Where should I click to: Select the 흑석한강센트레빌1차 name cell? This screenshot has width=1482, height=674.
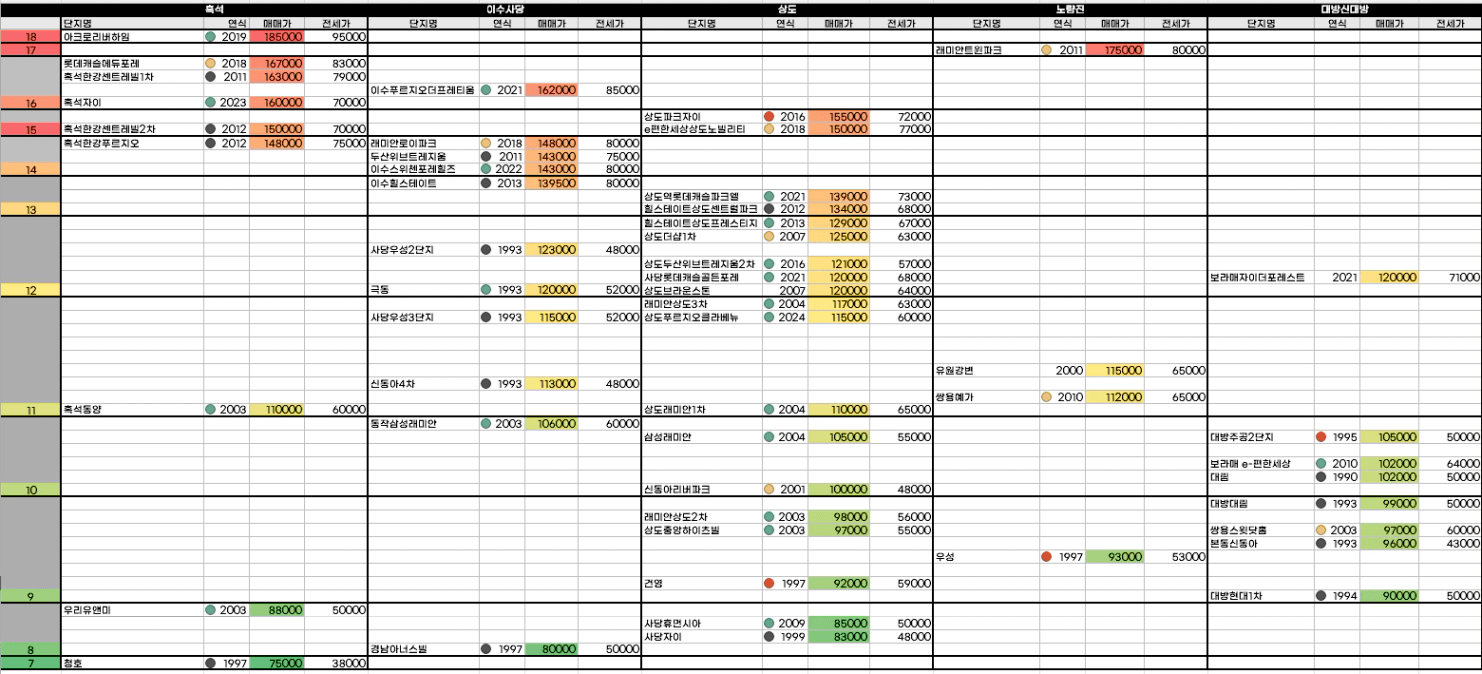point(132,76)
